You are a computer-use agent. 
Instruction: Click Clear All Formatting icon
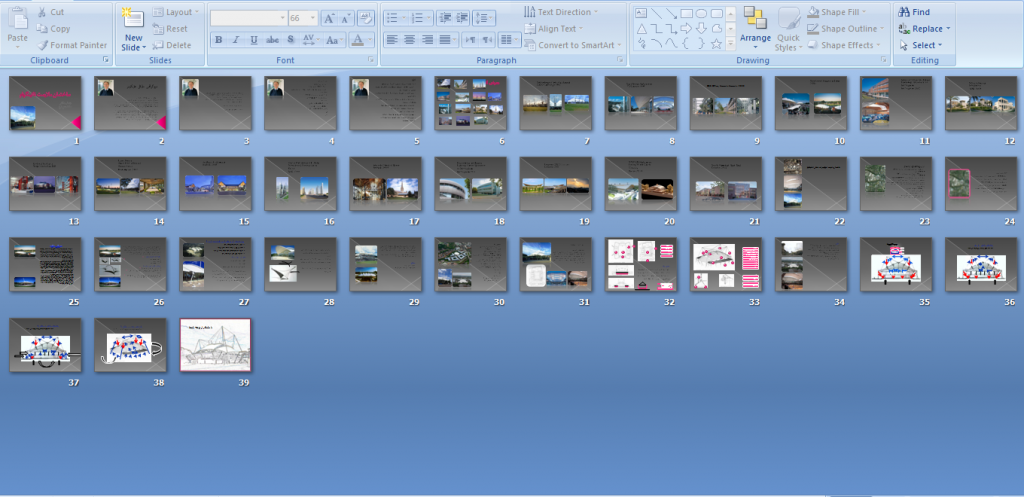(366, 18)
